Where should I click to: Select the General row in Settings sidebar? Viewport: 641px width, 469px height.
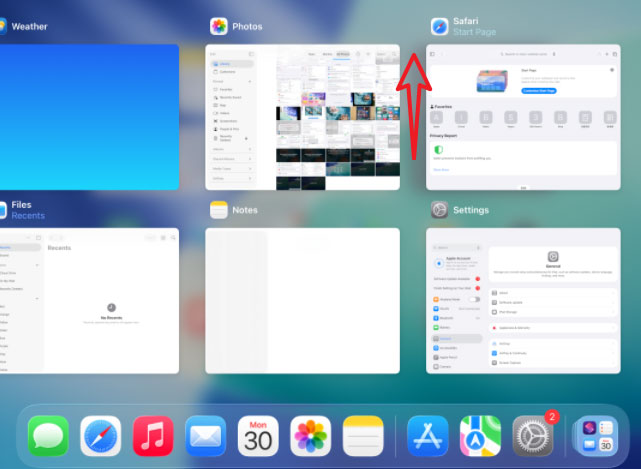(x=457, y=339)
